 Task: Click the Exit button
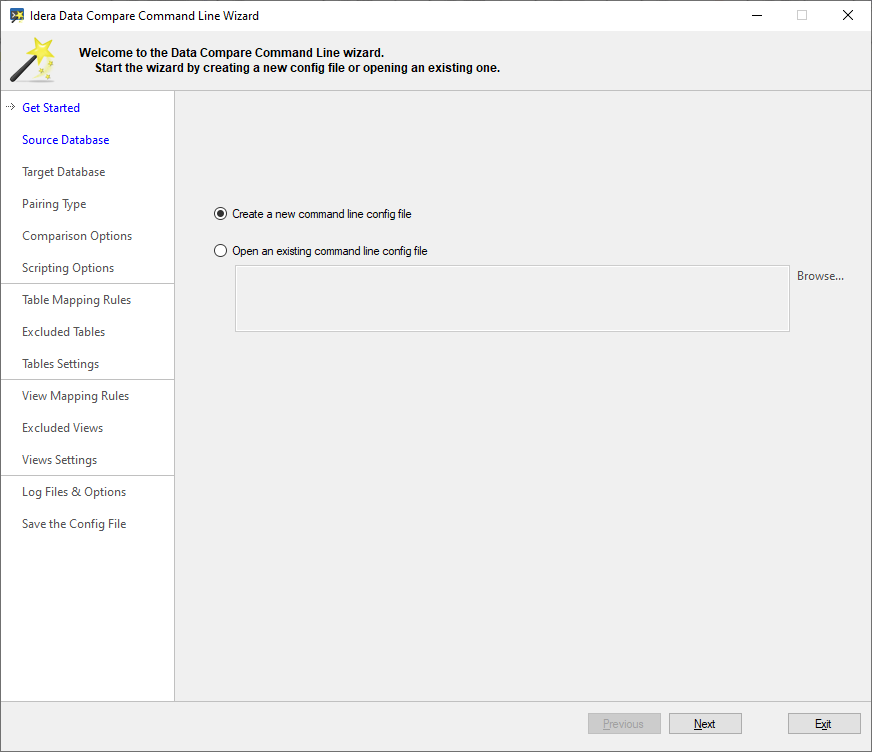click(823, 724)
